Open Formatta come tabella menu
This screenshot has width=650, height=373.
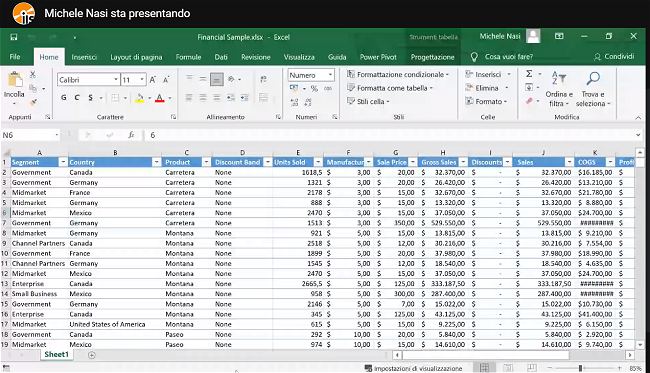(390, 88)
